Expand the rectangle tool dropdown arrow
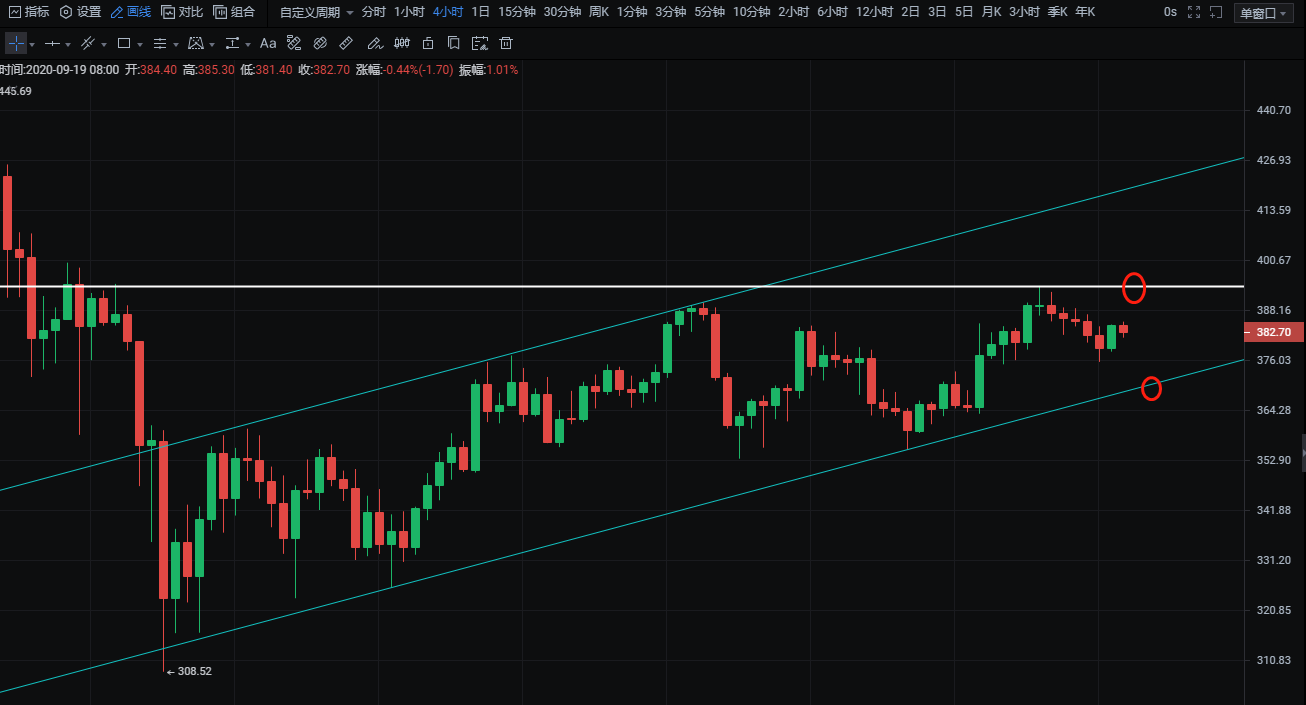Viewport: 1306px width, 705px height. 139,45
